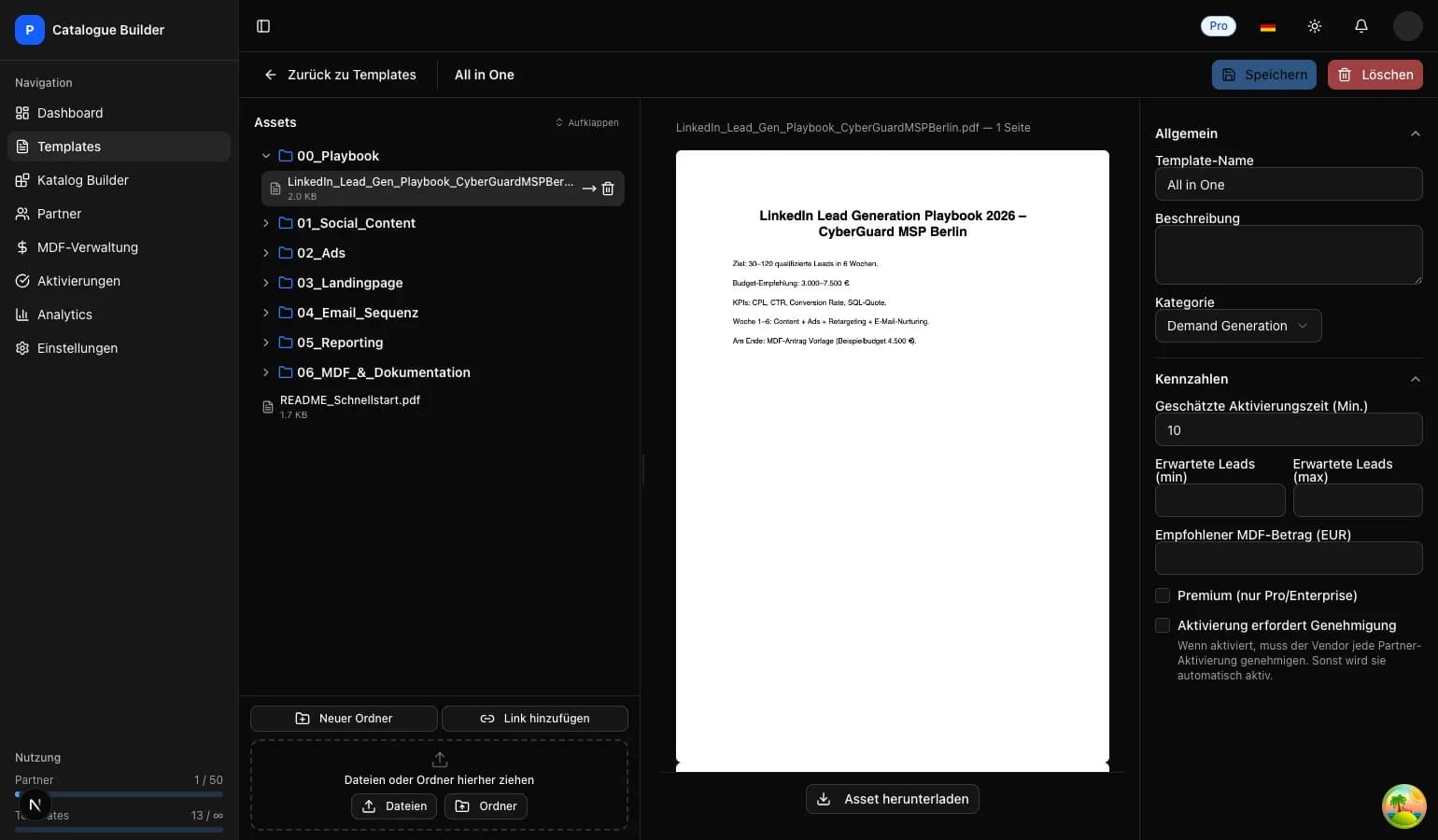Open Analytics via the chart icon
This screenshot has height=840, width=1438.
pyautogui.click(x=22, y=315)
